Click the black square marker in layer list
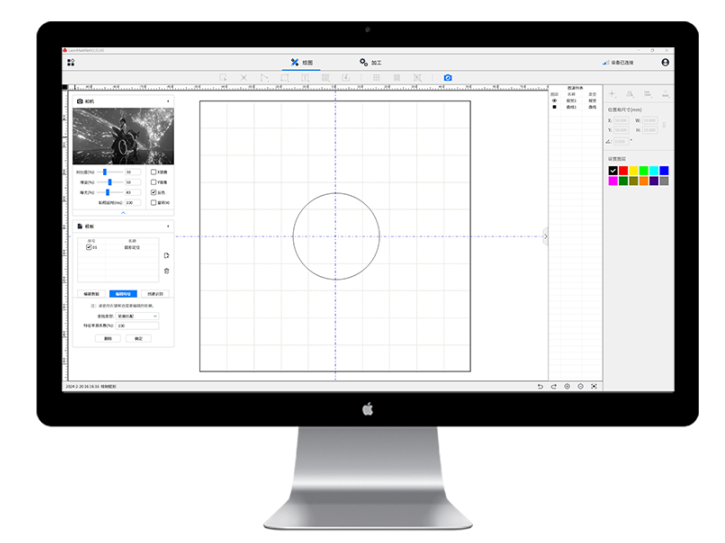Screen dimensions: 725x543 [554, 107]
